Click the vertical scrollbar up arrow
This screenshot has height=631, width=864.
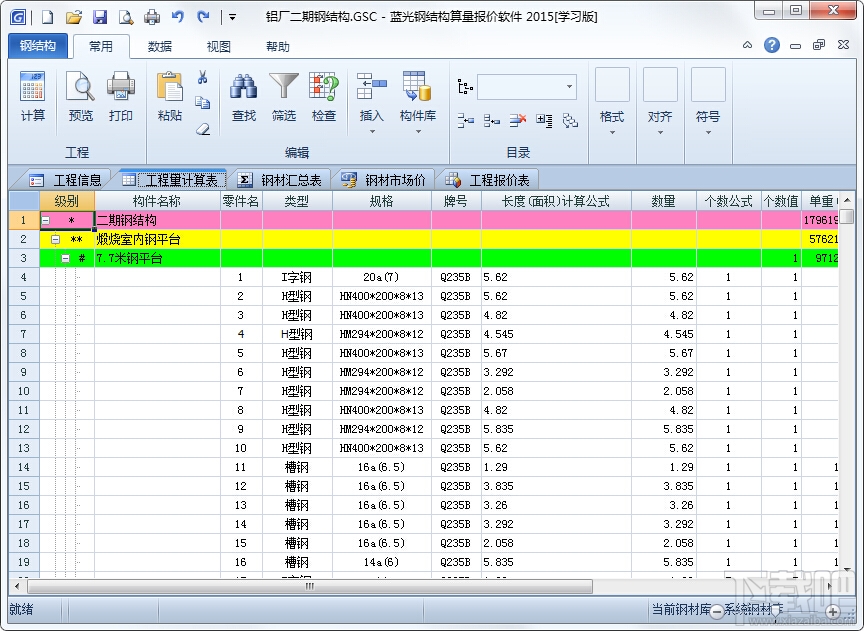847,200
